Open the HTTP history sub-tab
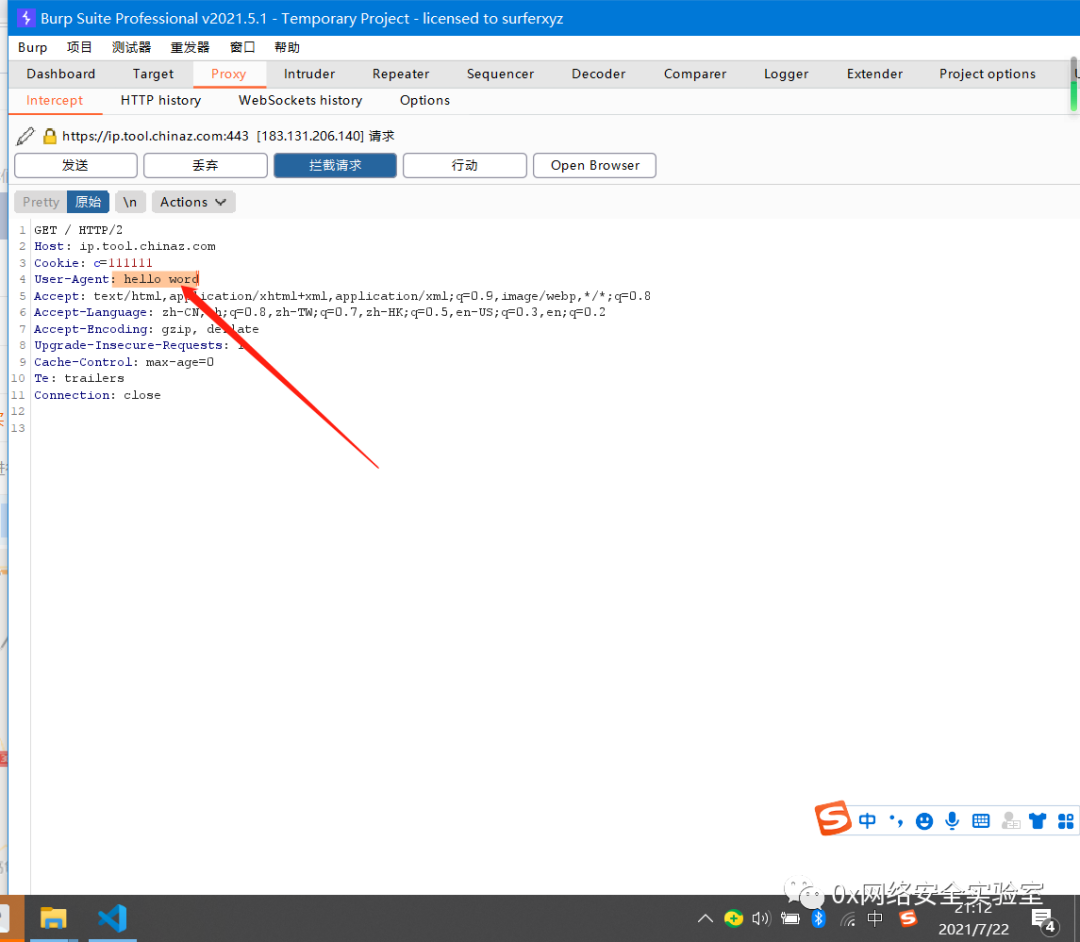This screenshot has height=942, width=1080. click(160, 101)
